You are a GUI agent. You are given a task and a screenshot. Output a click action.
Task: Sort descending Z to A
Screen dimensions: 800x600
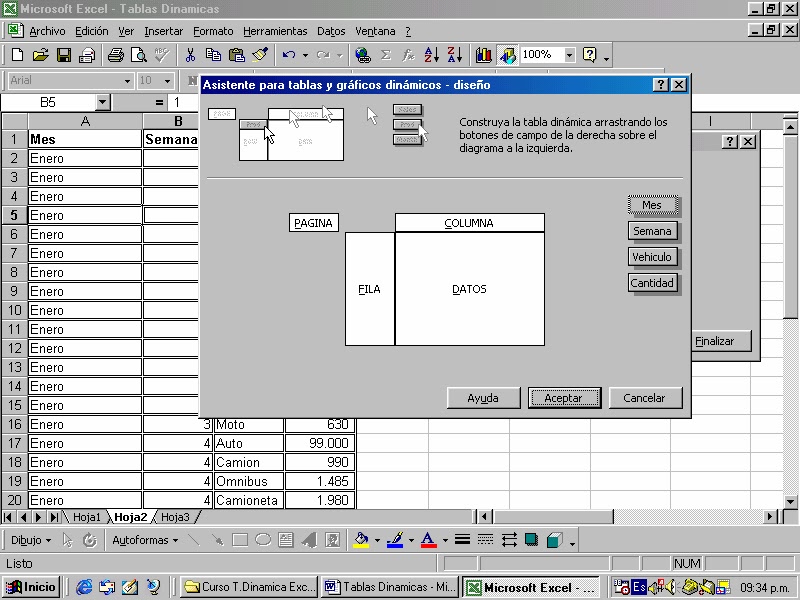(455, 55)
